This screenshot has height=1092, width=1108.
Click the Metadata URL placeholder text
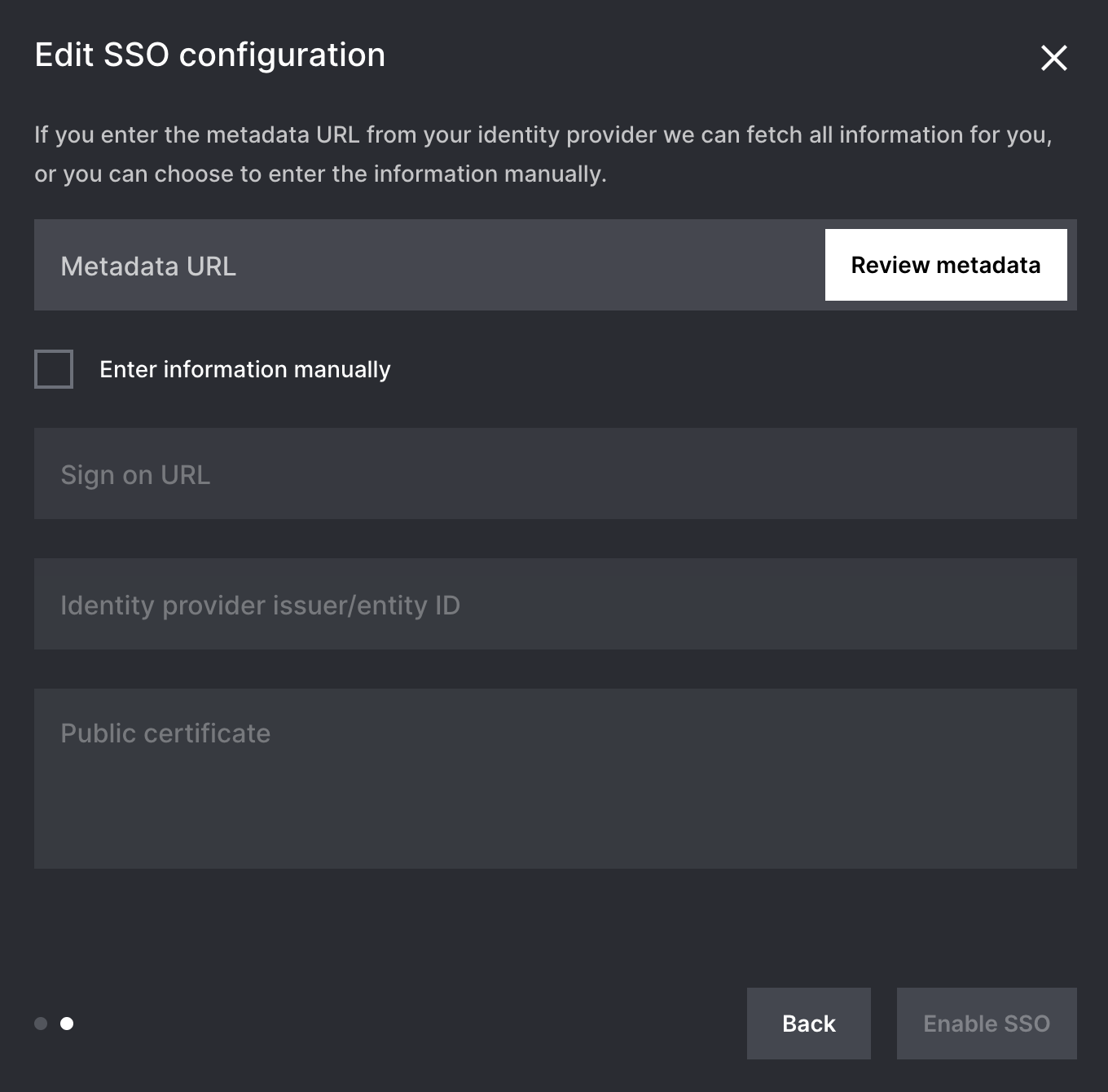coord(147,266)
